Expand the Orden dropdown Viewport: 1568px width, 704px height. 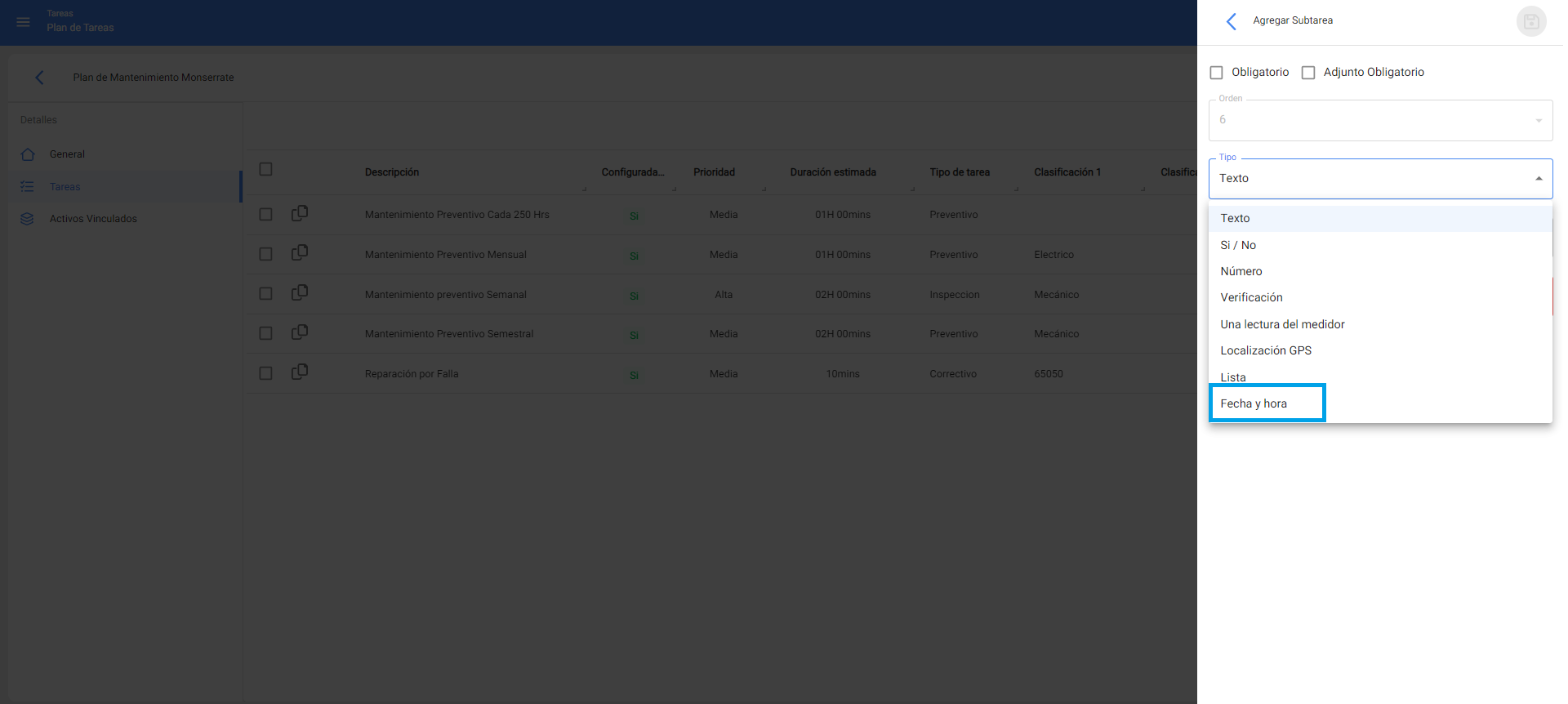pyautogui.click(x=1538, y=121)
